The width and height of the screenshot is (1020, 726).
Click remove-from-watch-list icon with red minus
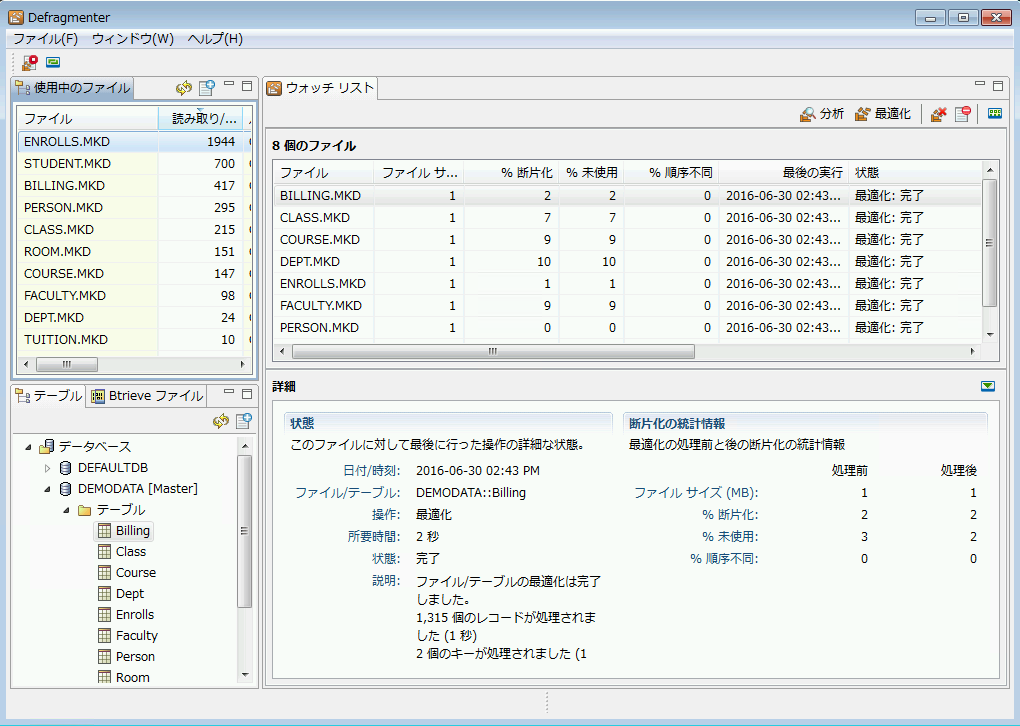[962, 114]
